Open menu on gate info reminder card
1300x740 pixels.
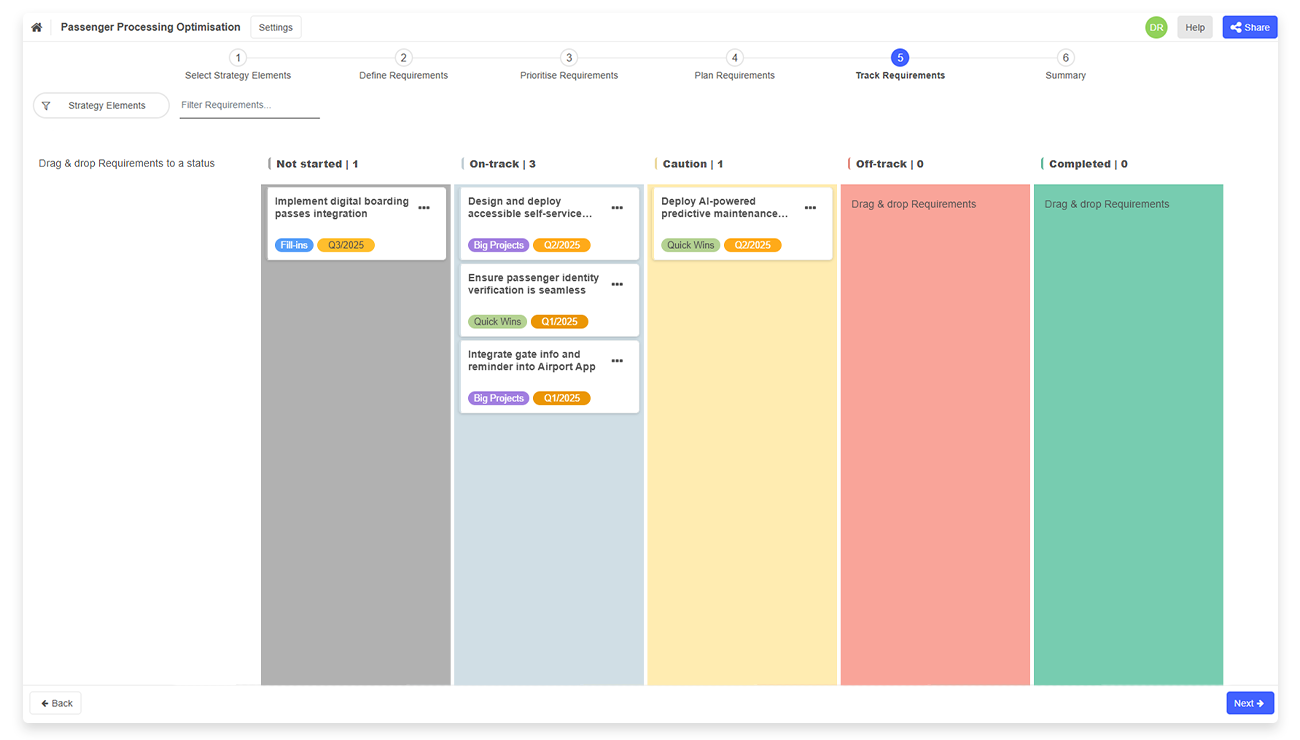point(617,361)
